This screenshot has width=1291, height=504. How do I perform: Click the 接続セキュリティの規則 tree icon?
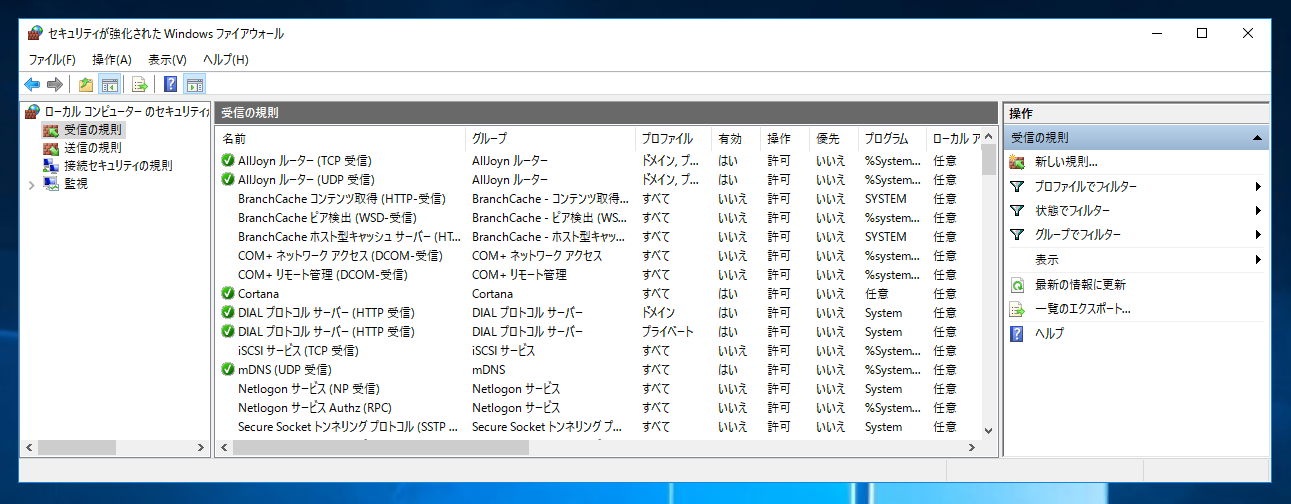(x=51, y=166)
